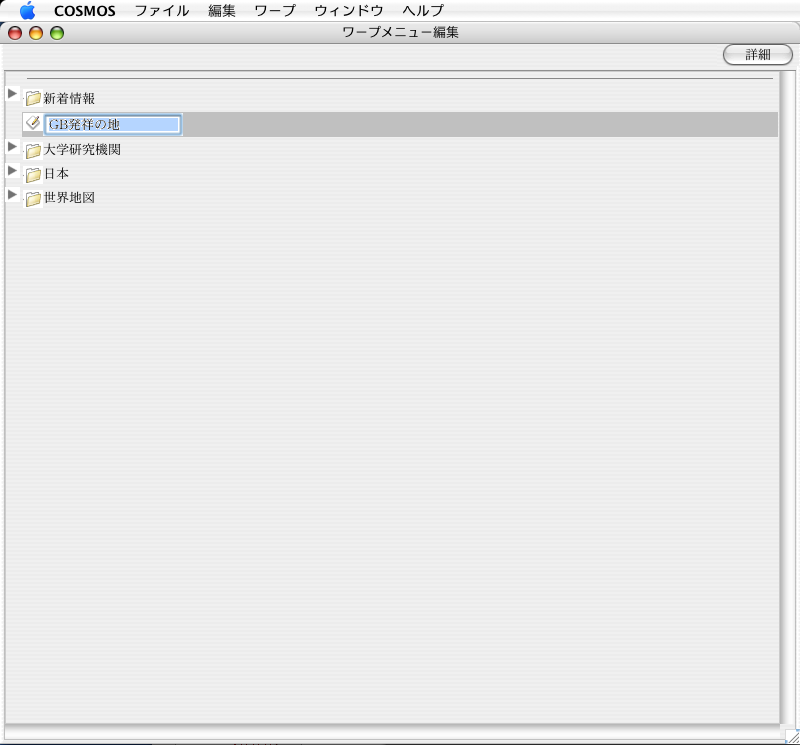This screenshot has height=745, width=800.
Task: Click the window resize grip corner
Action: [792, 736]
